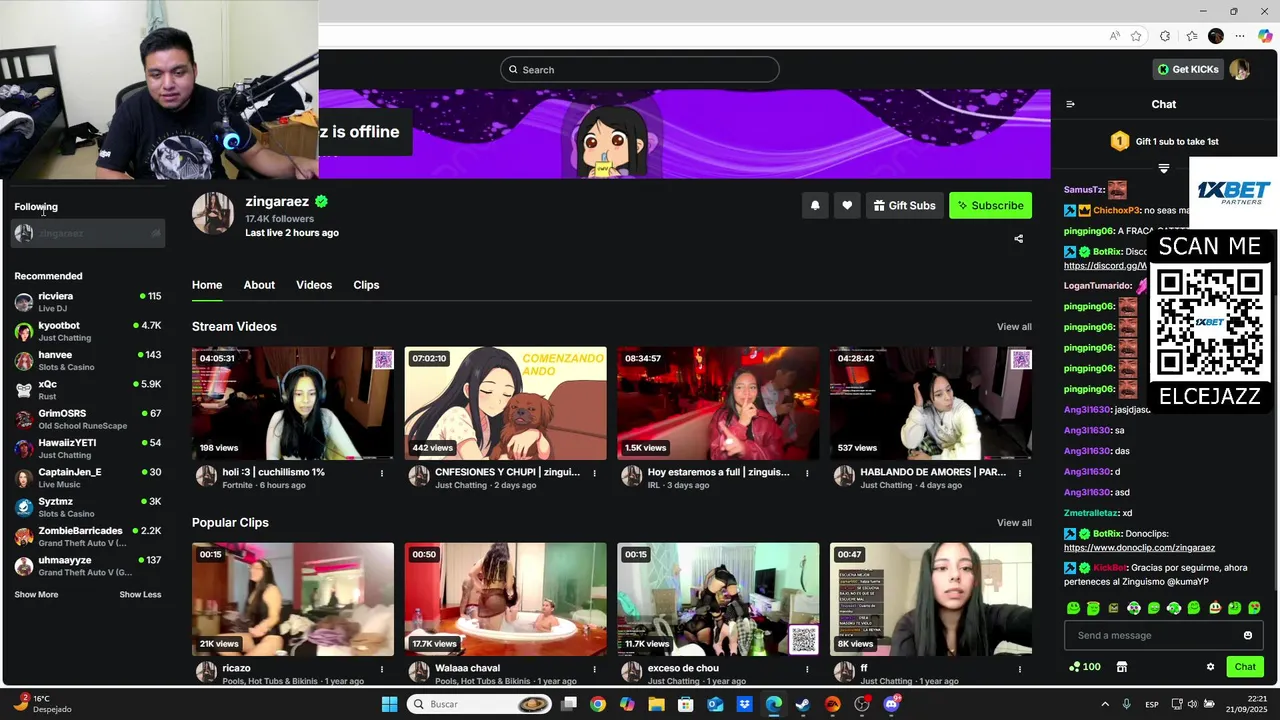
Task: Open kyootbot channel in Recommended
Action: [88, 331]
